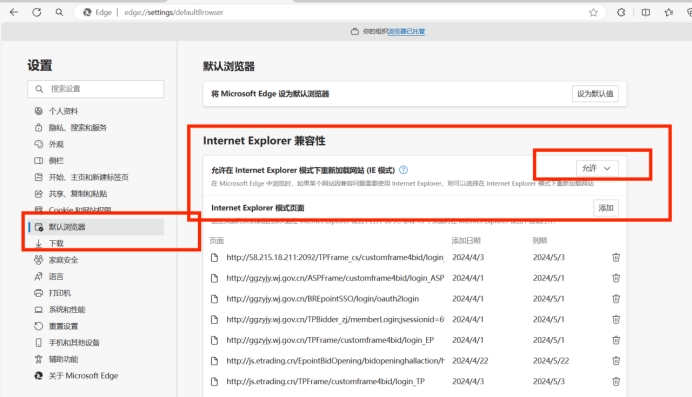Open 侧栏 settings section
Screen dimensions: 692x397
[x=56, y=161]
